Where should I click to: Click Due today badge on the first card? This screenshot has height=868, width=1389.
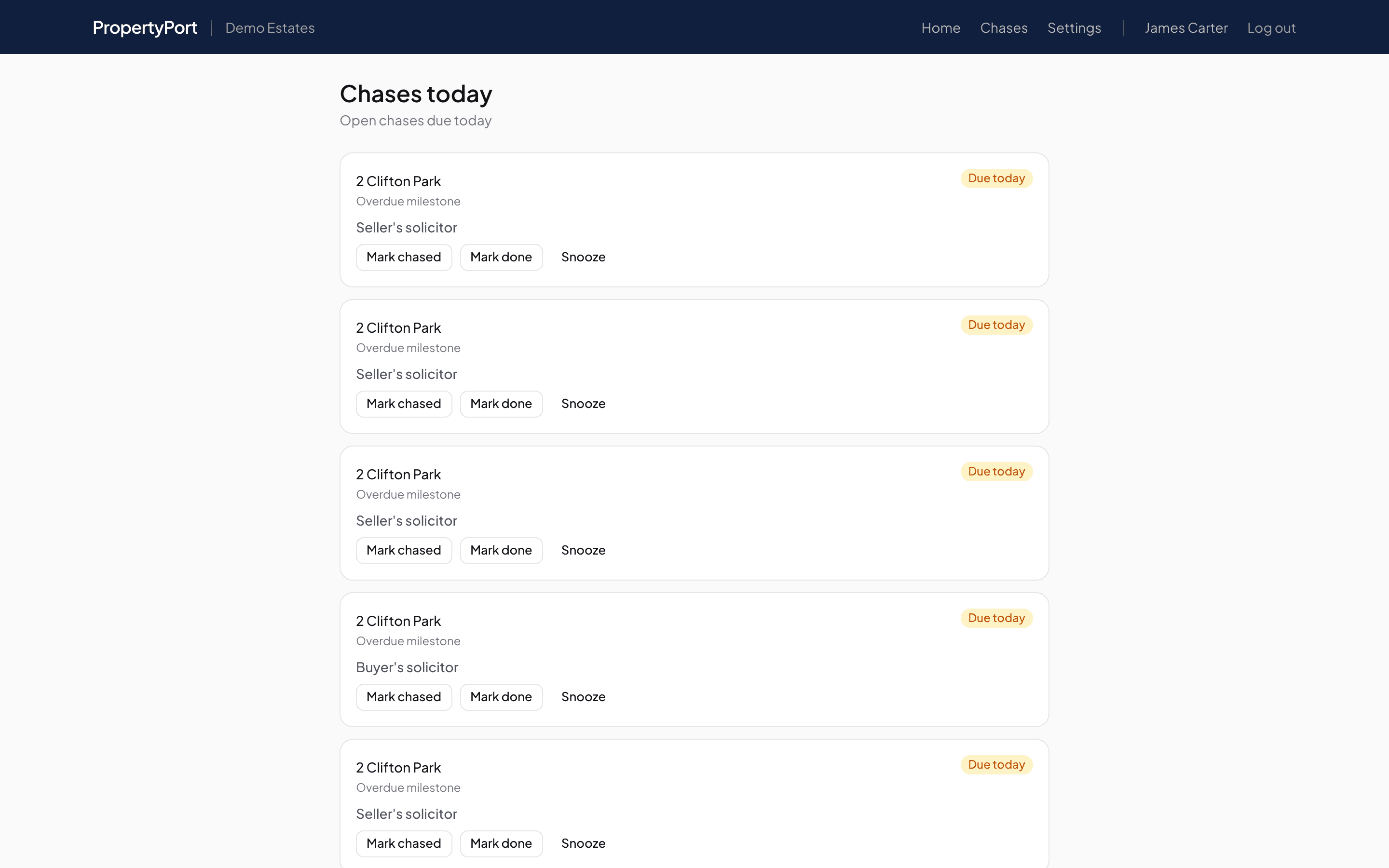[x=996, y=178]
